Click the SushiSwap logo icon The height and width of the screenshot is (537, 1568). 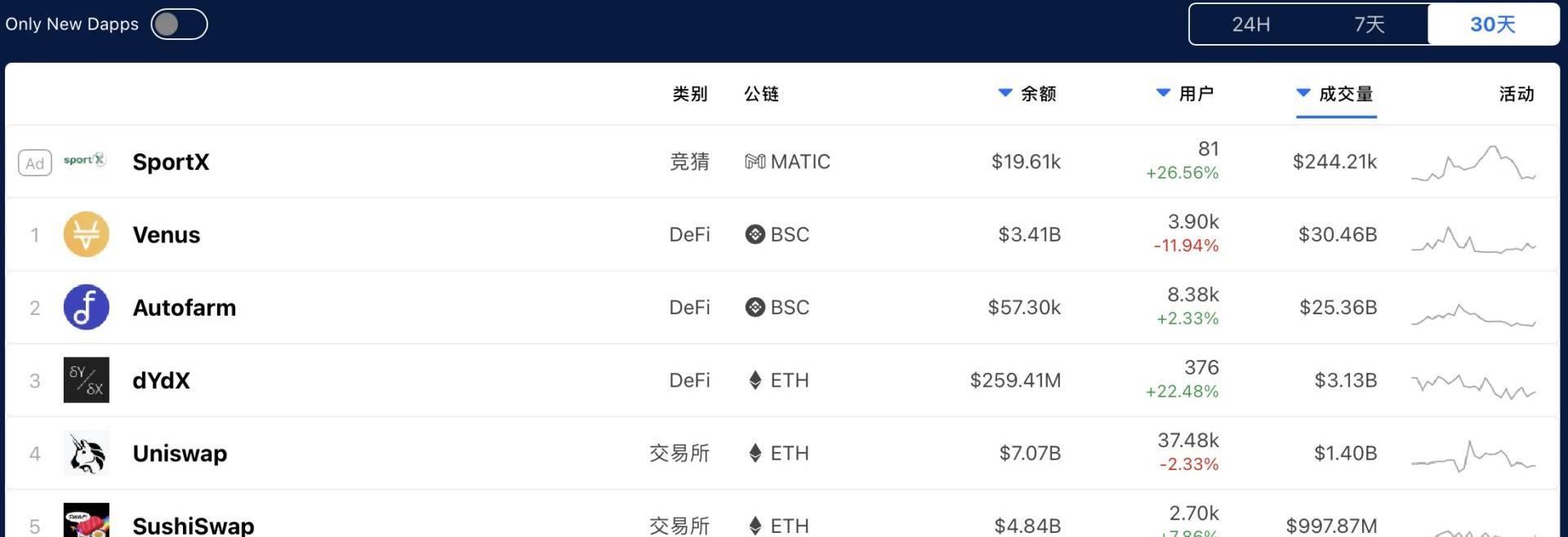(87, 520)
